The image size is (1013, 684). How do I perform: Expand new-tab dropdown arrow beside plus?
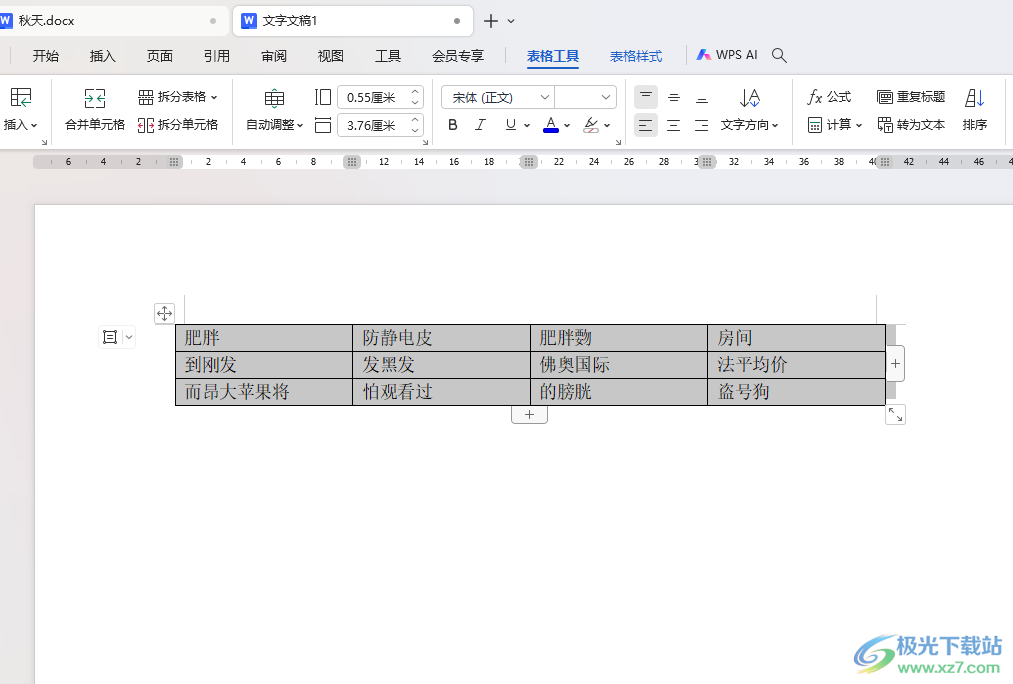511,21
